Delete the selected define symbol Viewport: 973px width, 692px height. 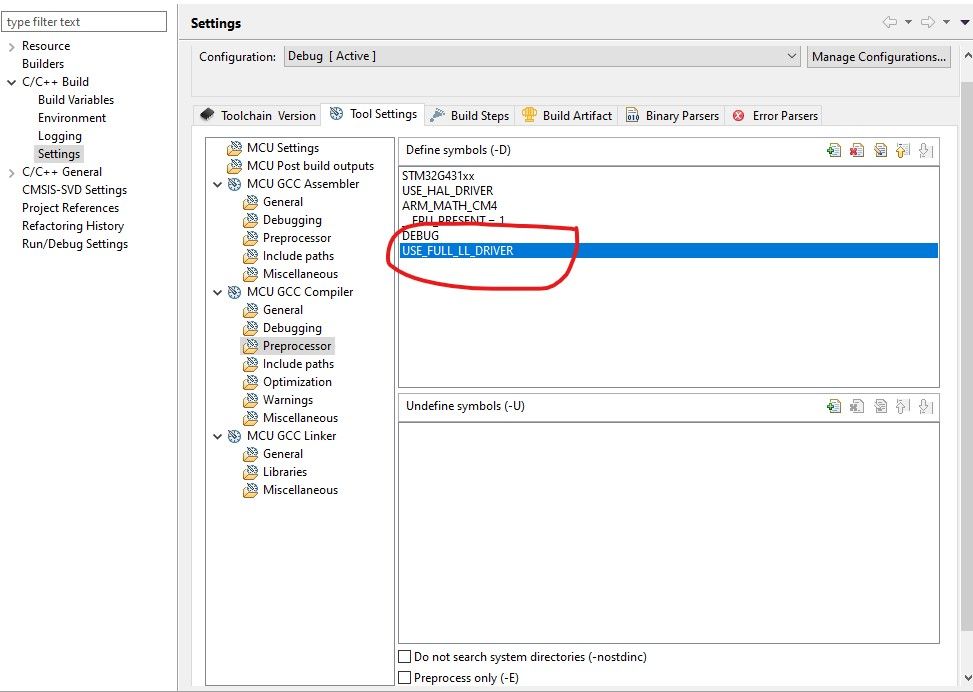tap(857, 150)
